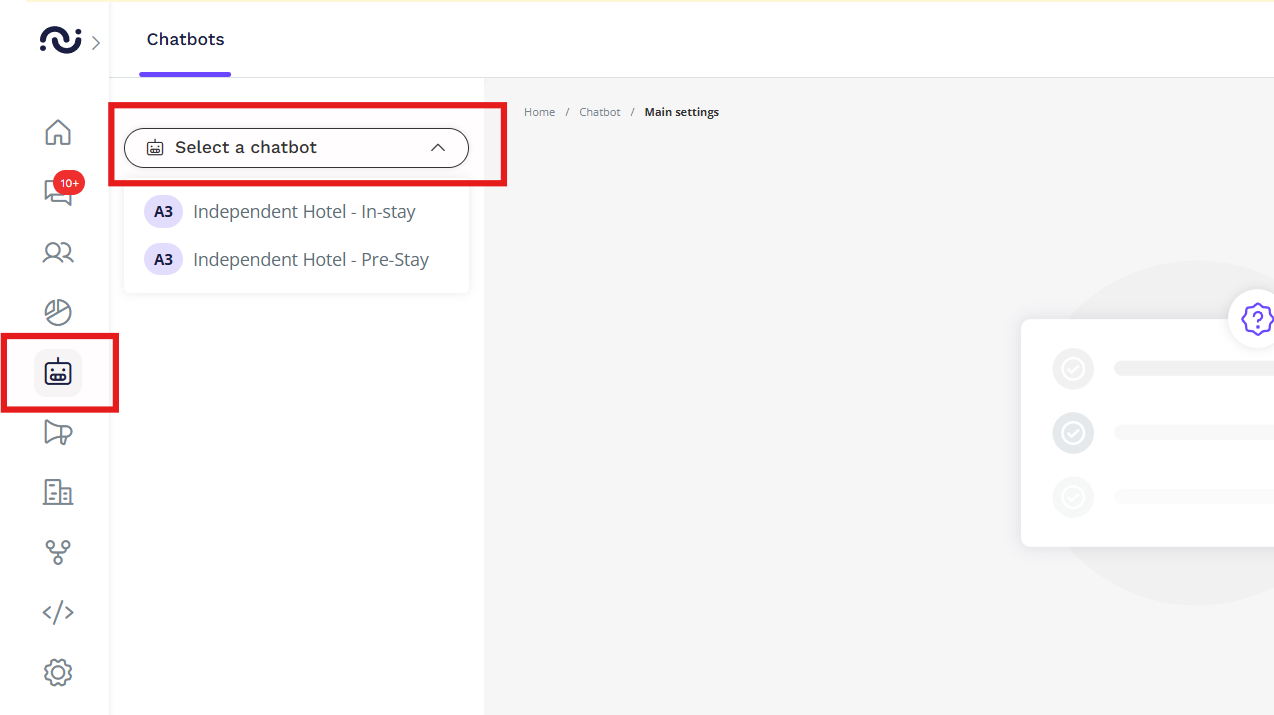
Task: Open the campaigns megaphone icon
Action: click(x=58, y=432)
